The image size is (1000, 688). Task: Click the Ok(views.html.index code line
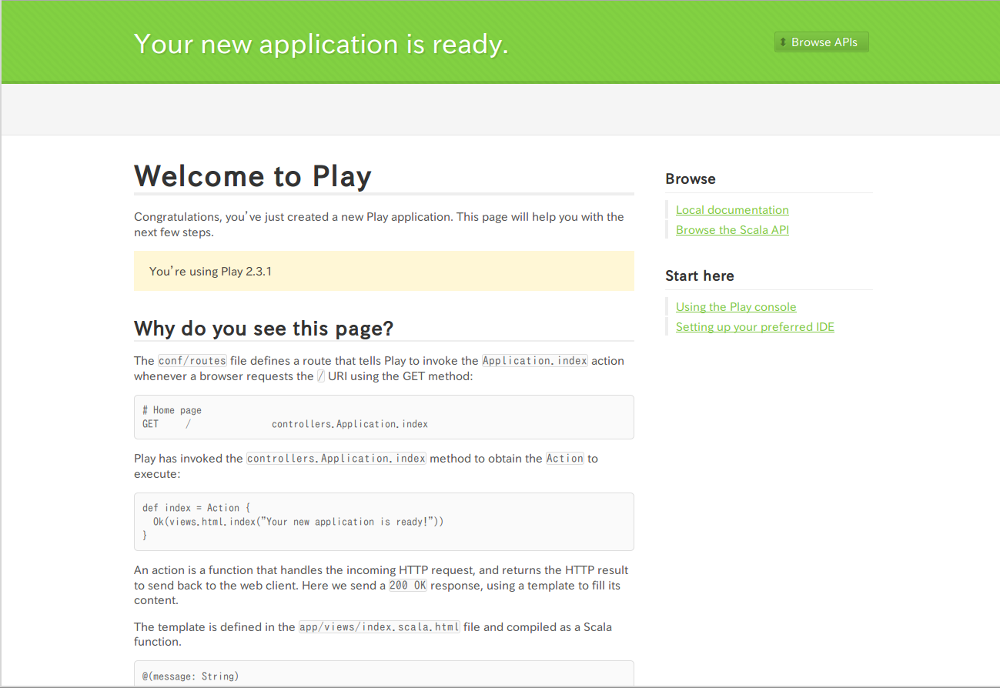tap(298, 522)
